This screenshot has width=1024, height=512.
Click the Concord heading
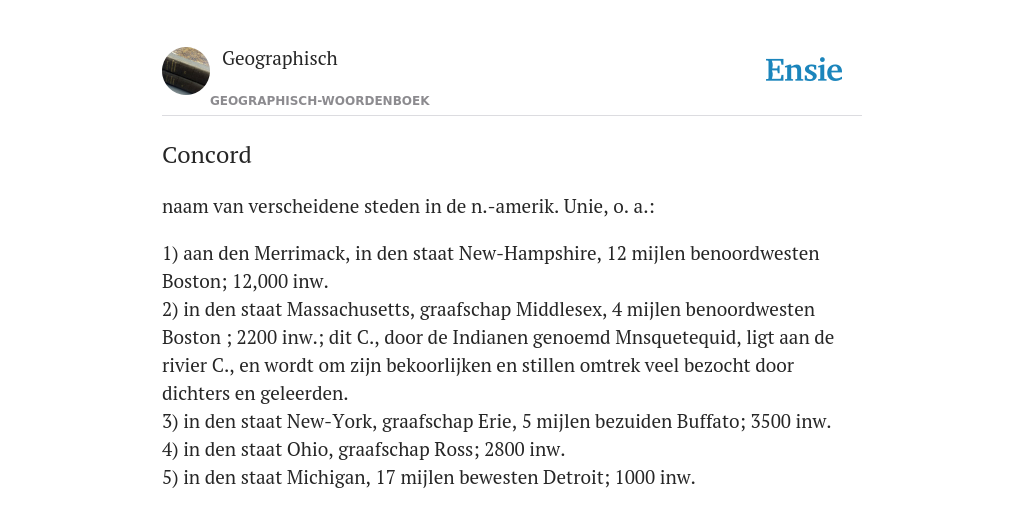[206, 155]
